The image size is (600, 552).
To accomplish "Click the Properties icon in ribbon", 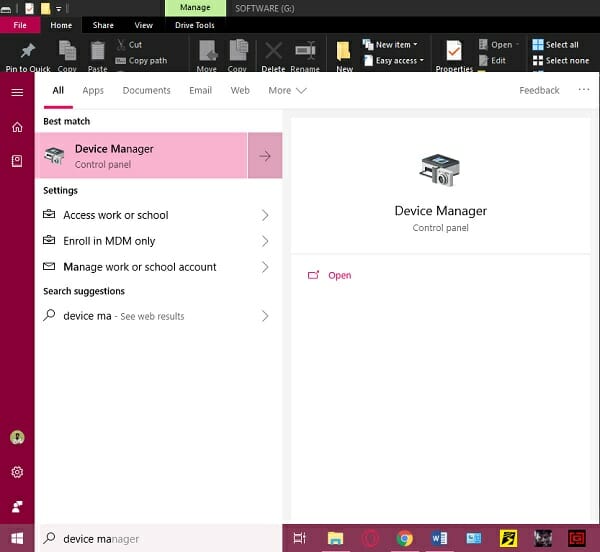I will pyautogui.click(x=454, y=51).
